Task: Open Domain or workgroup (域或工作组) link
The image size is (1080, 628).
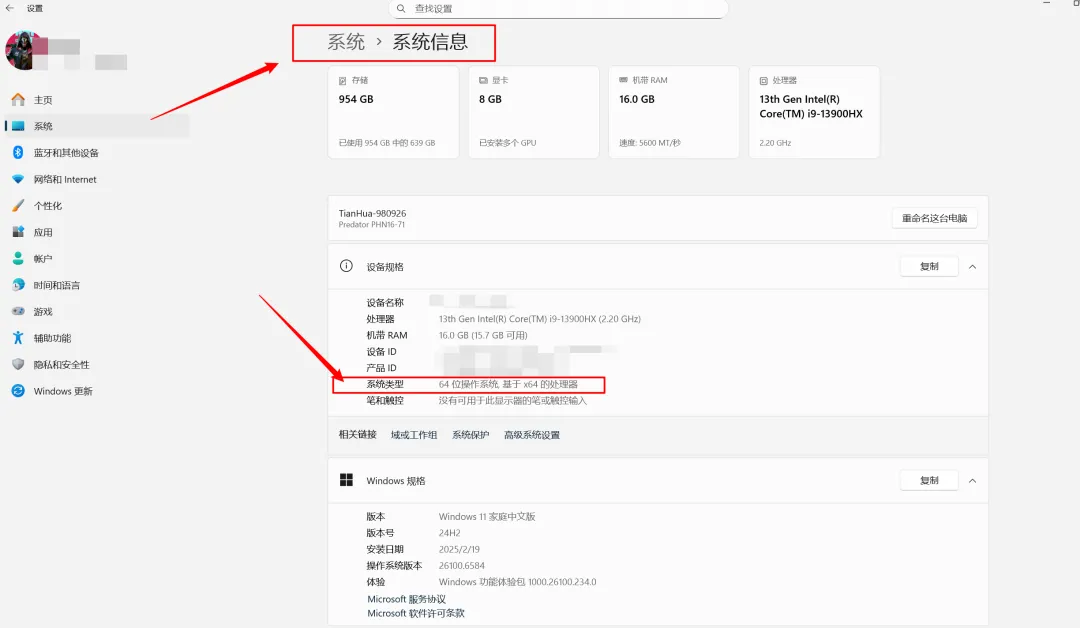Action: [x=414, y=435]
